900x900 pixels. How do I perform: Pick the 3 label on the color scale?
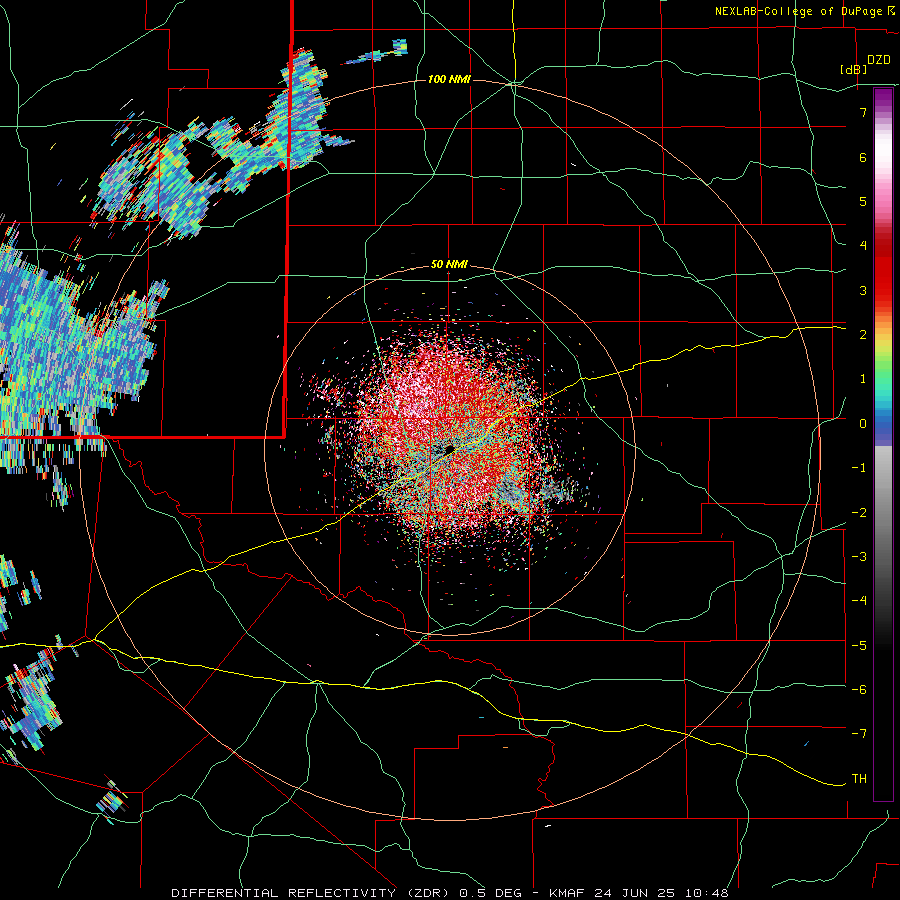pyautogui.click(x=863, y=290)
